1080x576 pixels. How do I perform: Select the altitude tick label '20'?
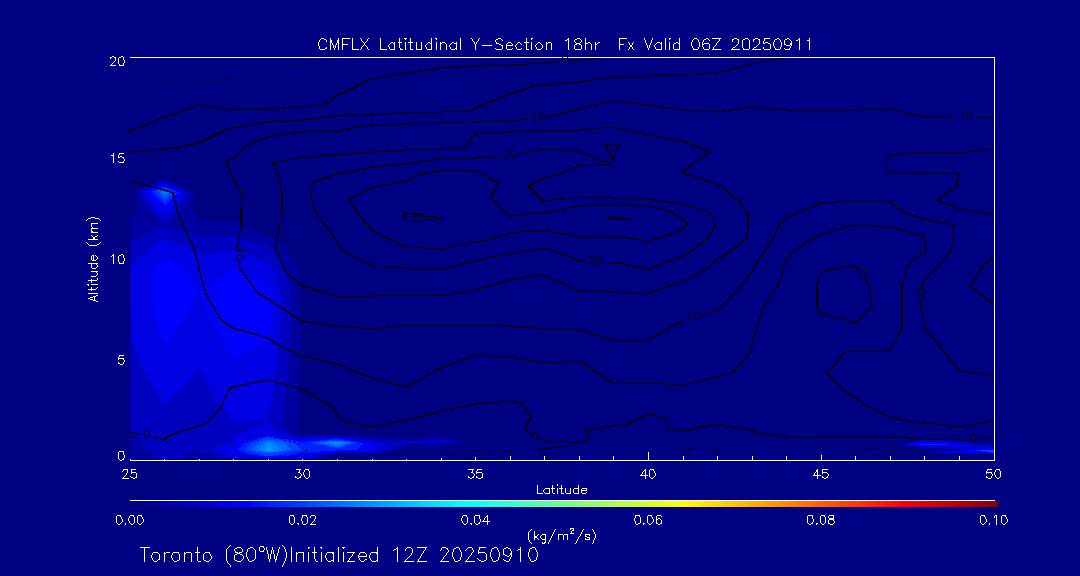click(x=117, y=60)
